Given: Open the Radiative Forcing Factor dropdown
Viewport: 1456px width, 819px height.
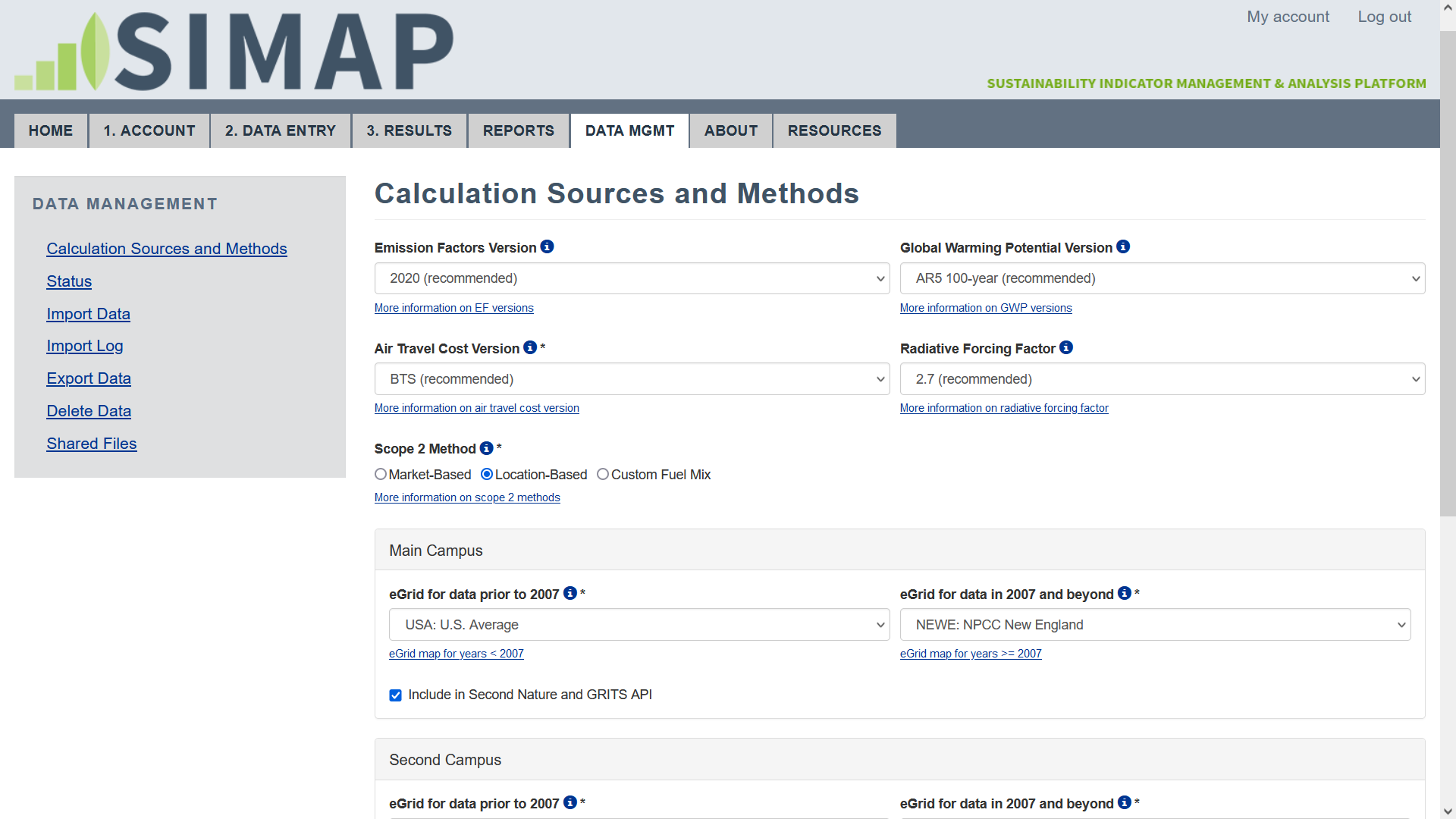Looking at the screenshot, I should tap(1163, 379).
